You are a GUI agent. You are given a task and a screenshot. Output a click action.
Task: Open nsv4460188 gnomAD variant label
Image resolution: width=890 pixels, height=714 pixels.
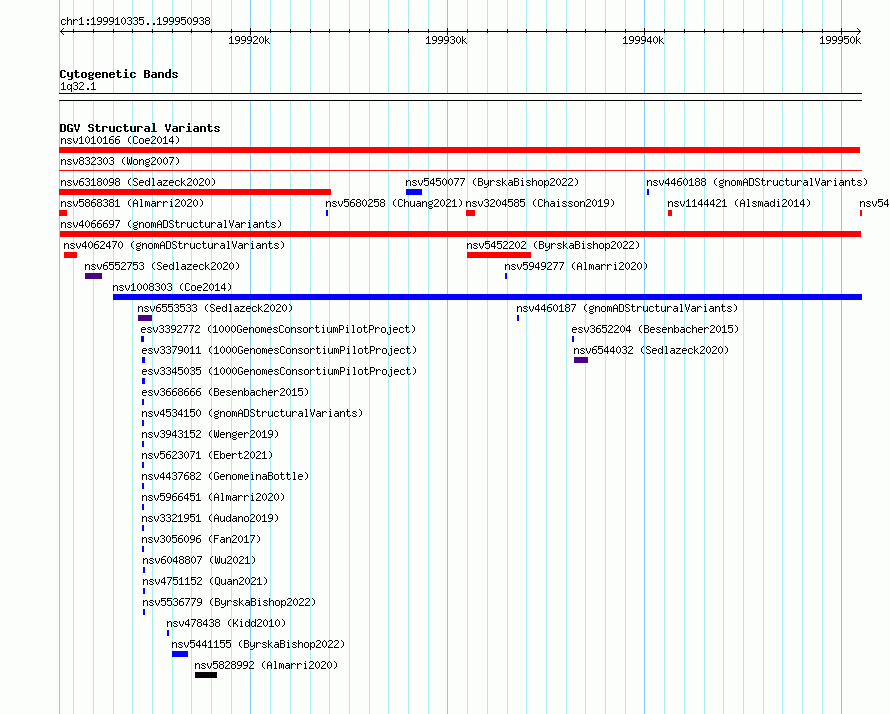757,182
